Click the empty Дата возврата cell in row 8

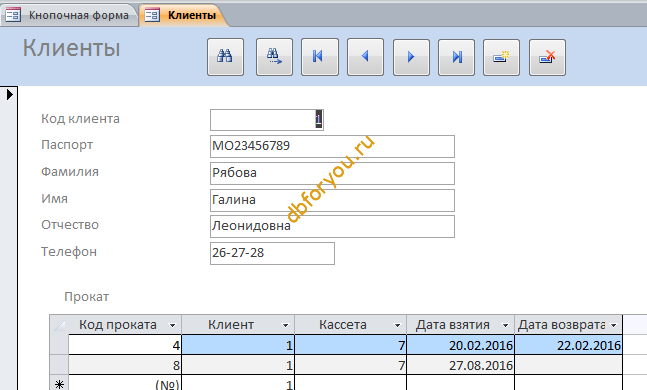569,365
